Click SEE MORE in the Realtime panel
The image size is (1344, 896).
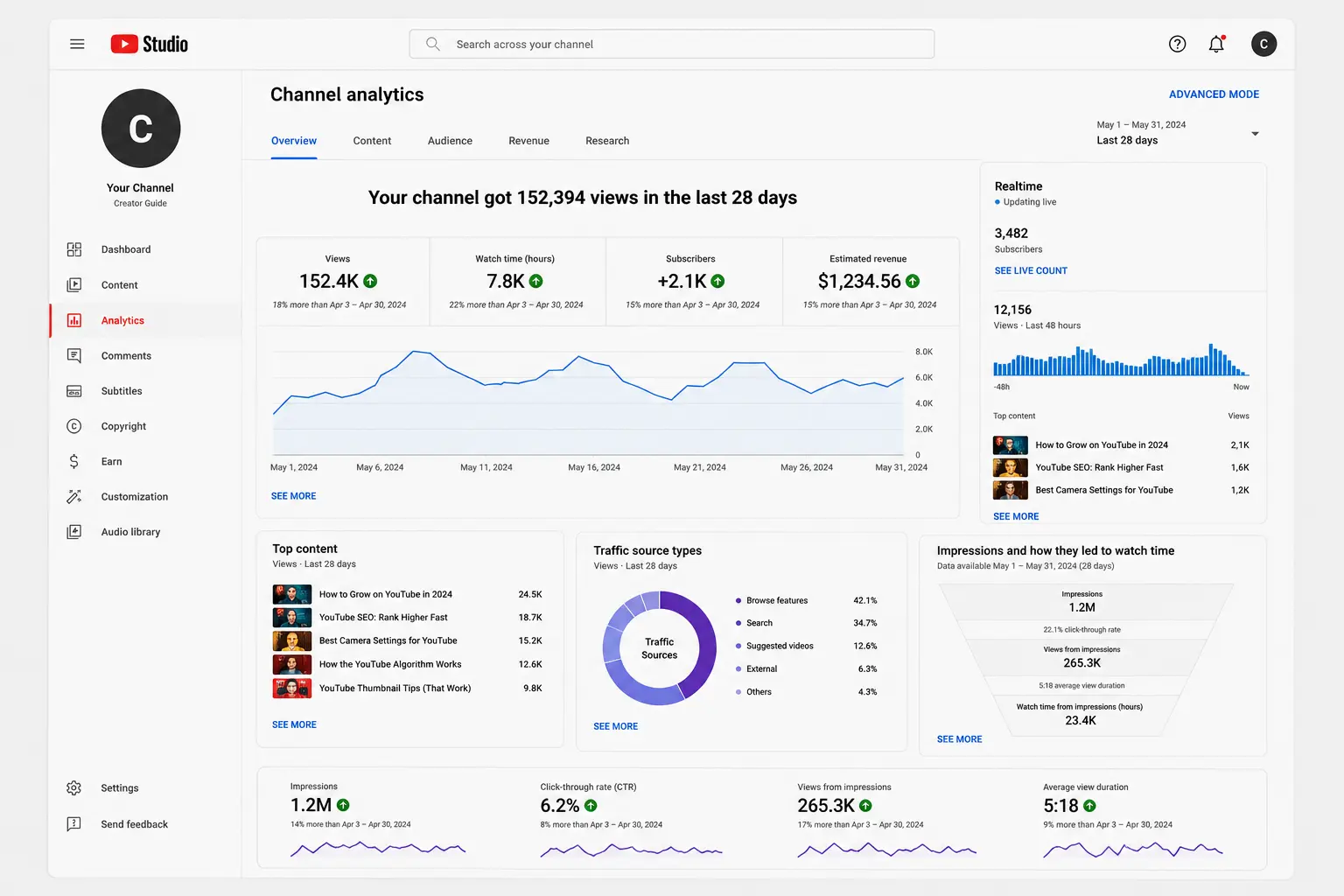(1016, 516)
